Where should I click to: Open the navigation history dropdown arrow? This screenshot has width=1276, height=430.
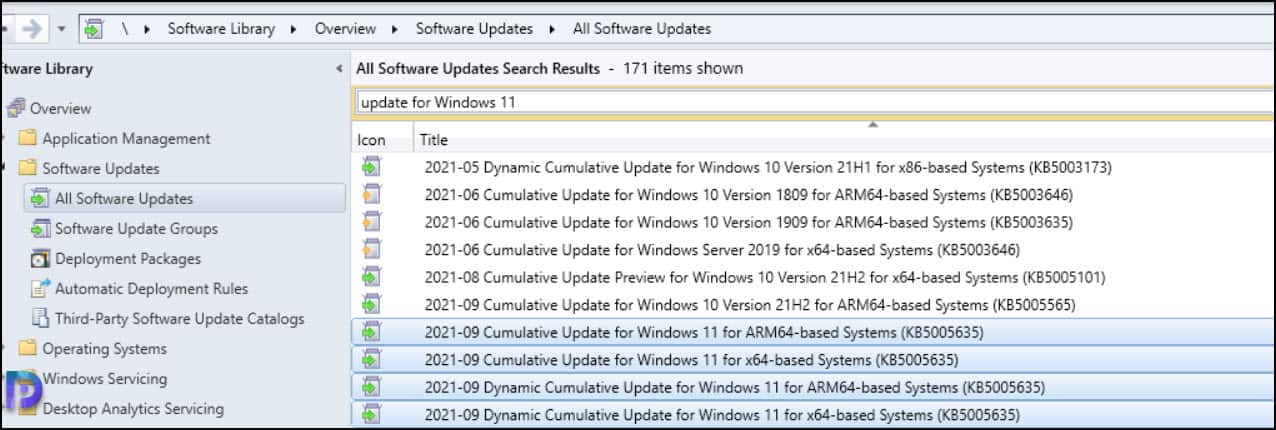[x=61, y=29]
